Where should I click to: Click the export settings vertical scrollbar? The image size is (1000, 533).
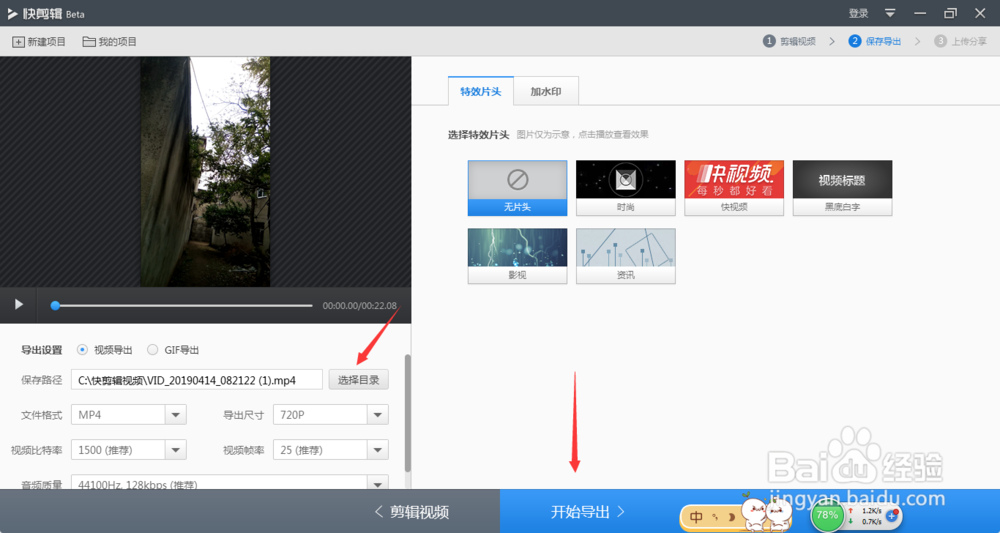[x=408, y=413]
